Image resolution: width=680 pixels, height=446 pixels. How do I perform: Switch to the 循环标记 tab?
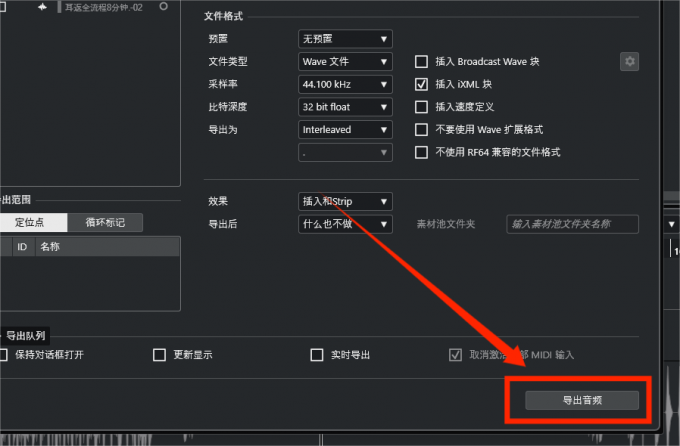105,223
